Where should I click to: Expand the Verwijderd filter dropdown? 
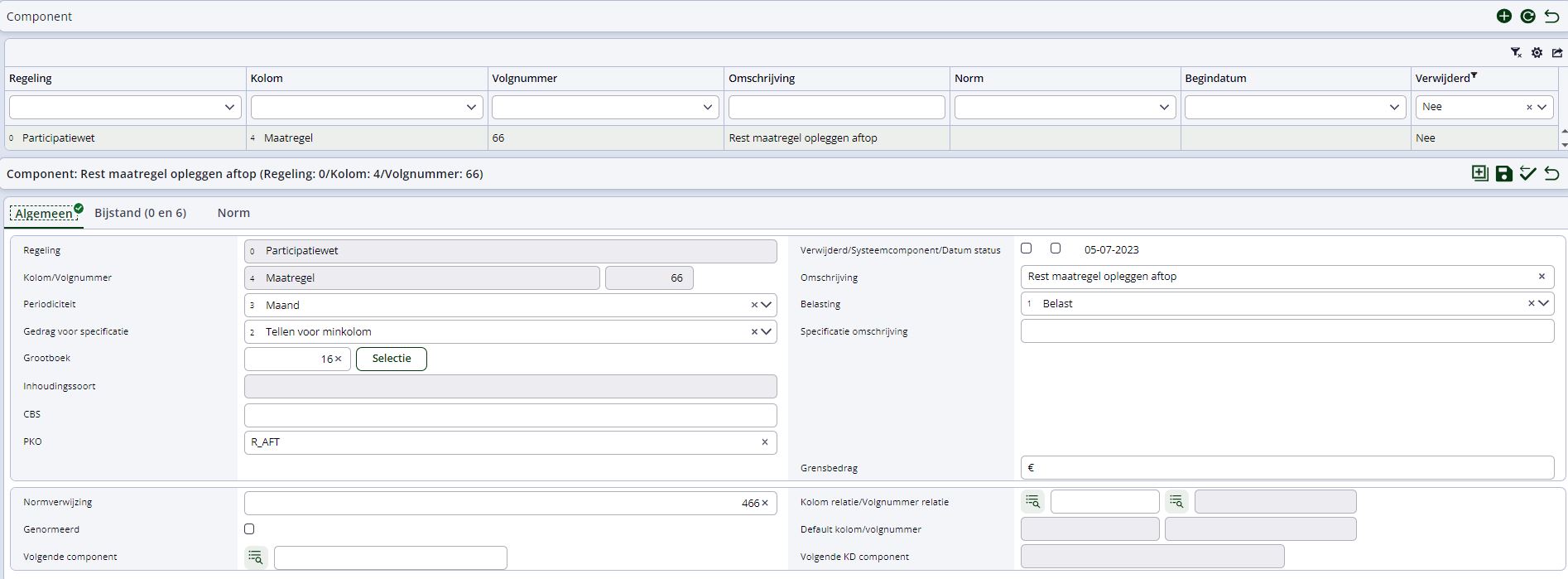click(1542, 107)
